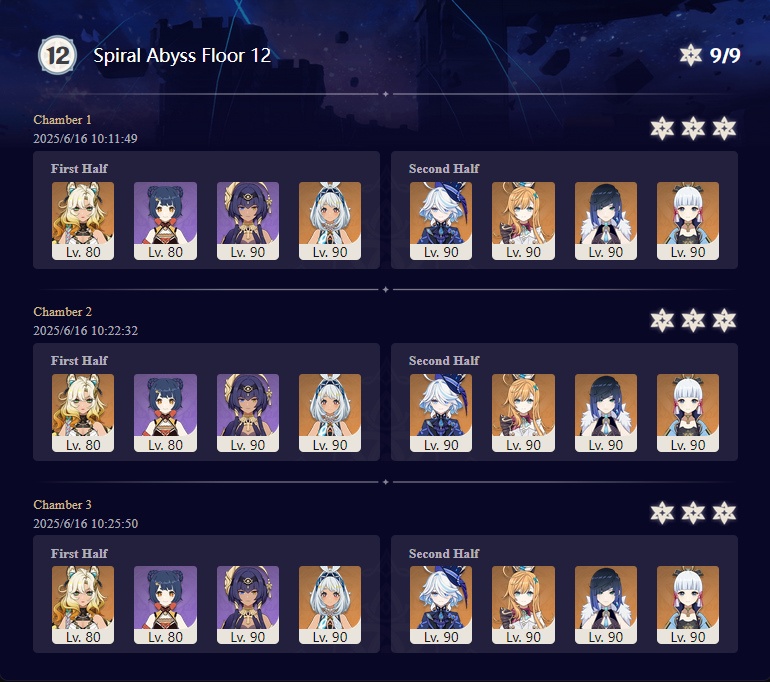Click Chamber 2 timestamp 10:22:32
This screenshot has height=682, width=770.
[85, 330]
